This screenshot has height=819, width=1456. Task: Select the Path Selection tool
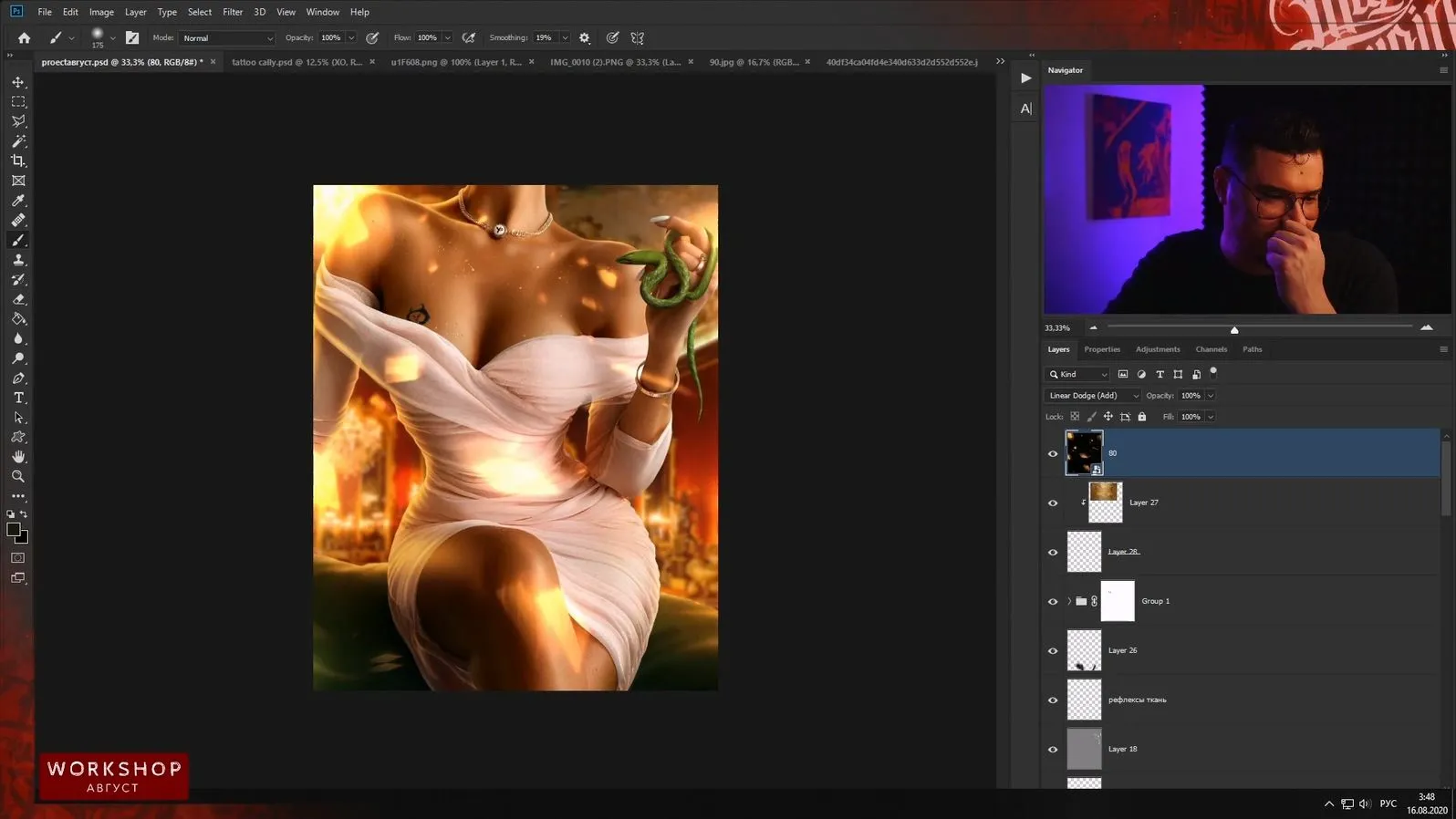[18, 418]
